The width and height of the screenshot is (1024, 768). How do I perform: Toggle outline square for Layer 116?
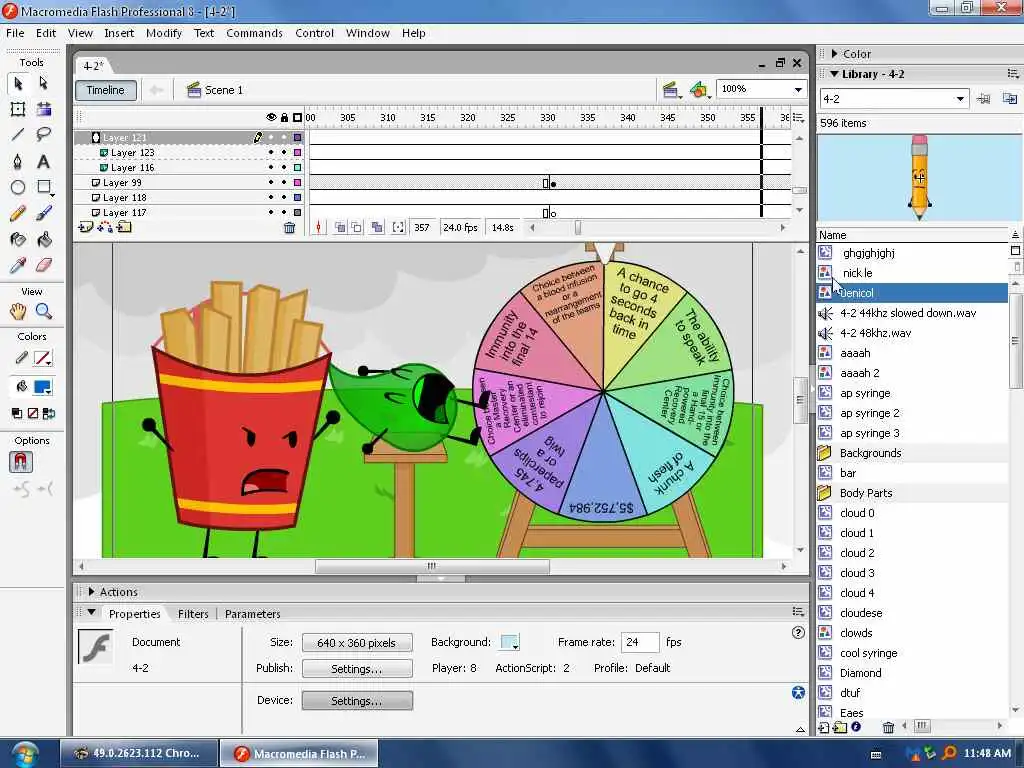pos(297,167)
